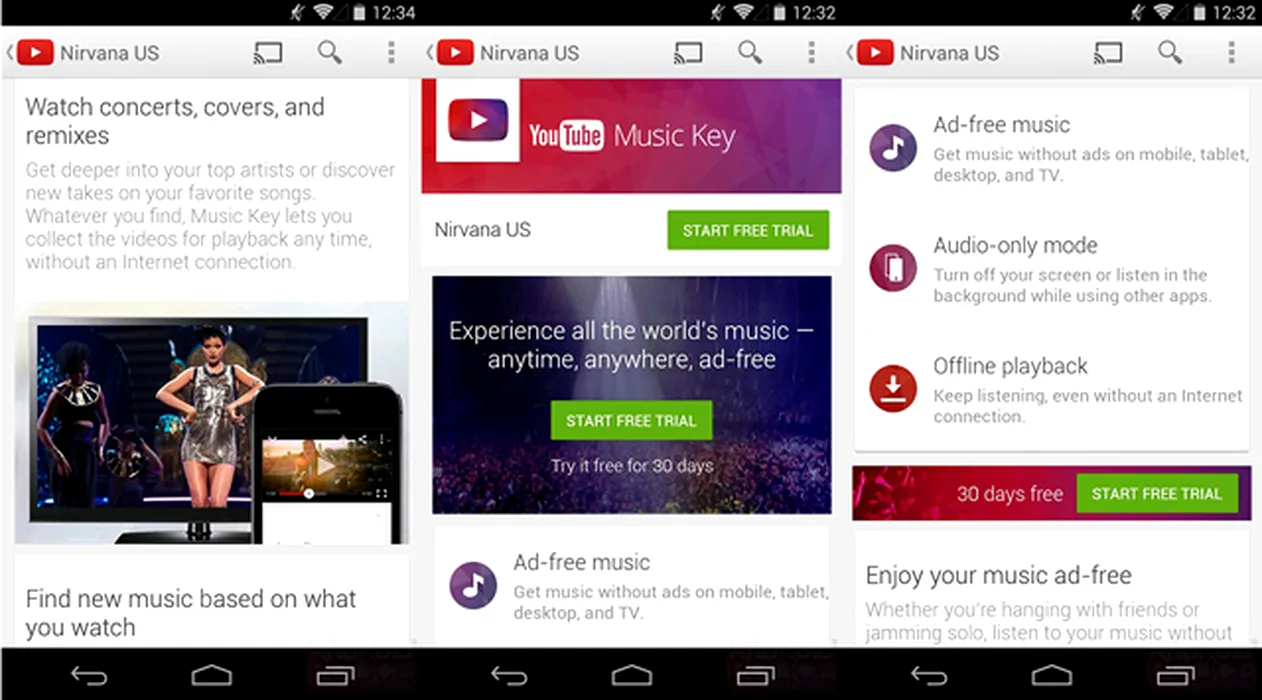Open Cast in the right screen
Image resolution: width=1262 pixels, height=700 pixels.
point(1107,53)
